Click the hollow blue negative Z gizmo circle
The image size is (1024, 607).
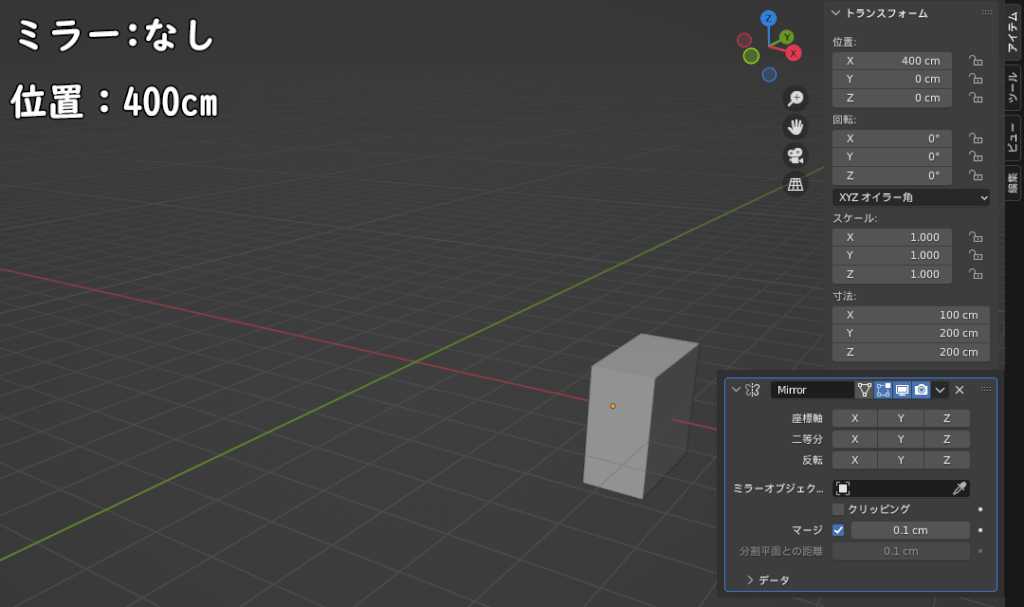click(x=769, y=75)
